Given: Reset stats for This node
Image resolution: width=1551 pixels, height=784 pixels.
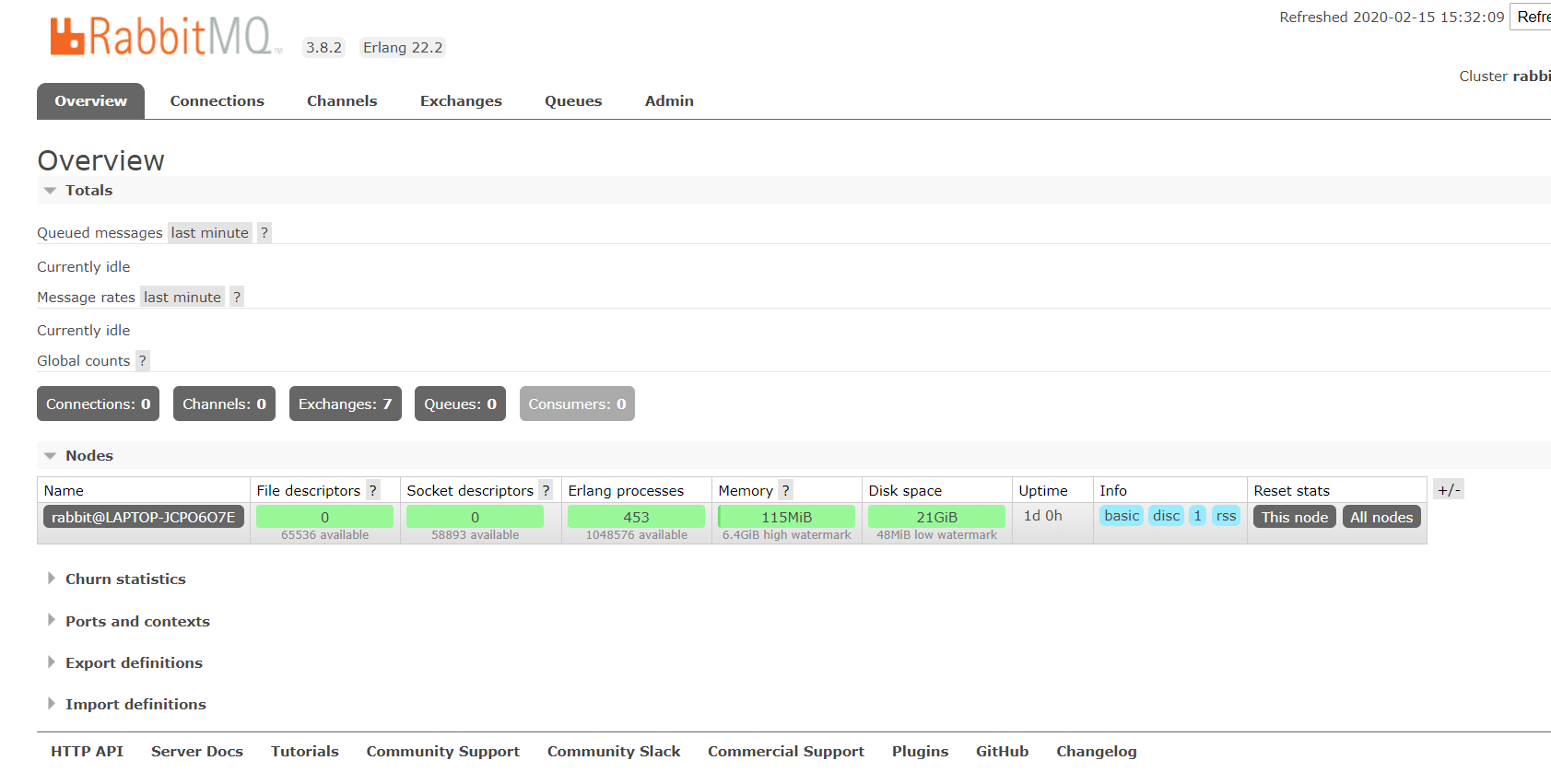Looking at the screenshot, I should pyautogui.click(x=1294, y=518).
